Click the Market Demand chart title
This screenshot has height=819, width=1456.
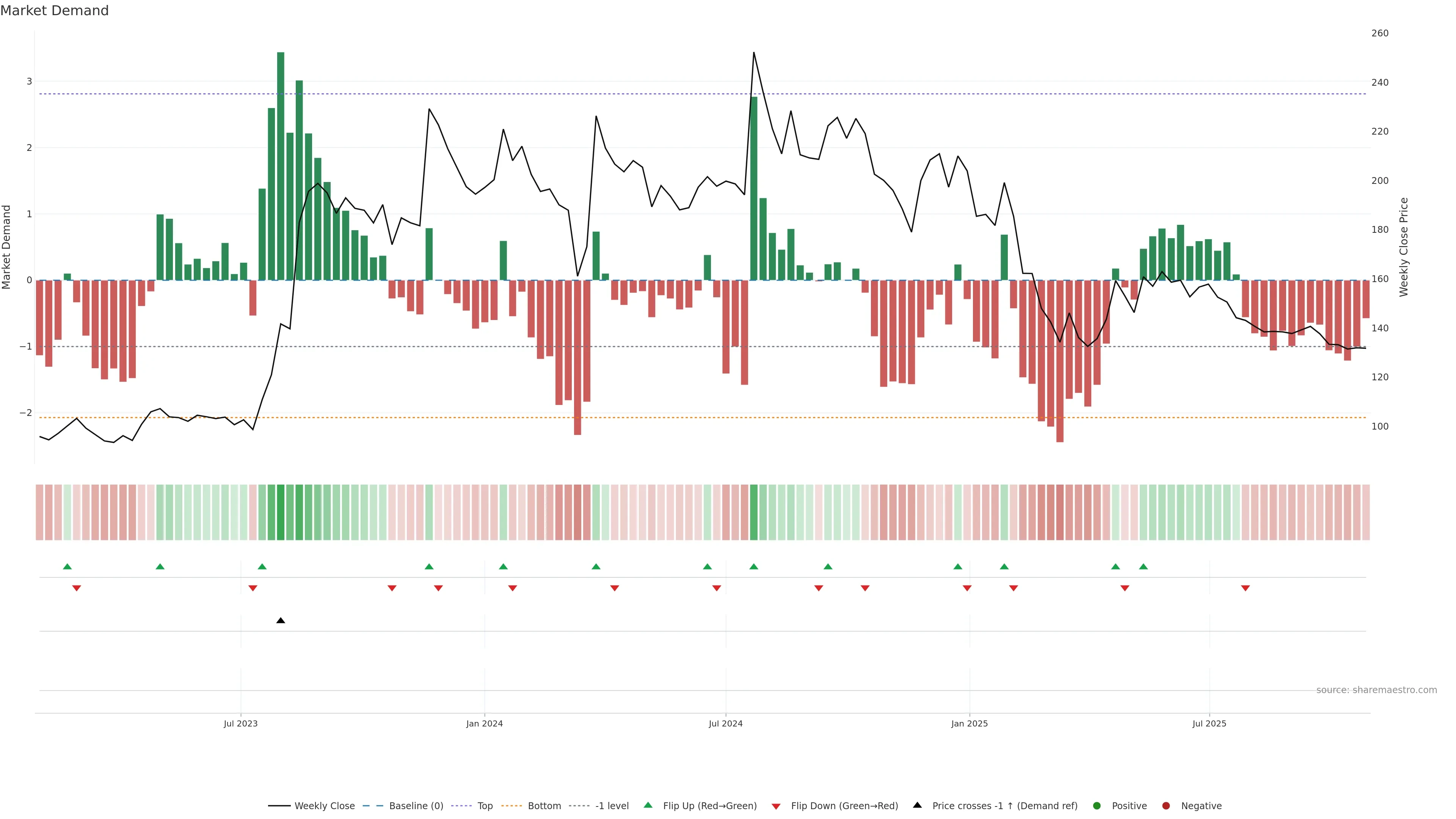click(54, 11)
